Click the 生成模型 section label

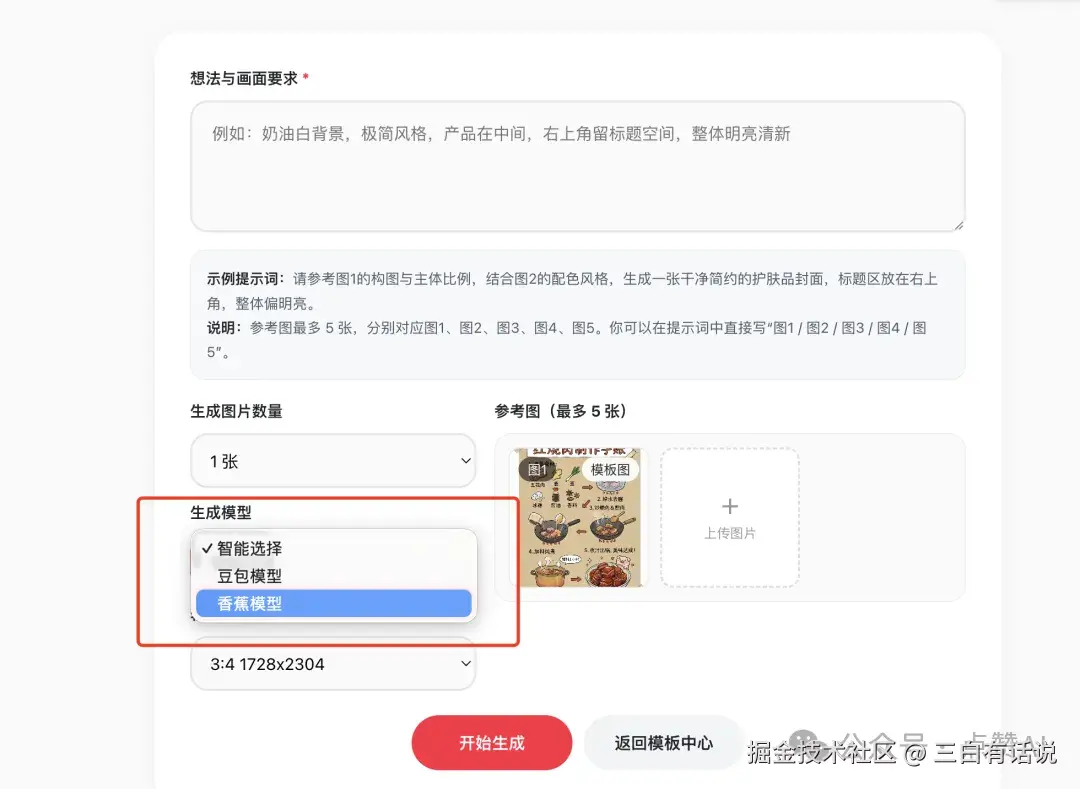(x=220, y=513)
